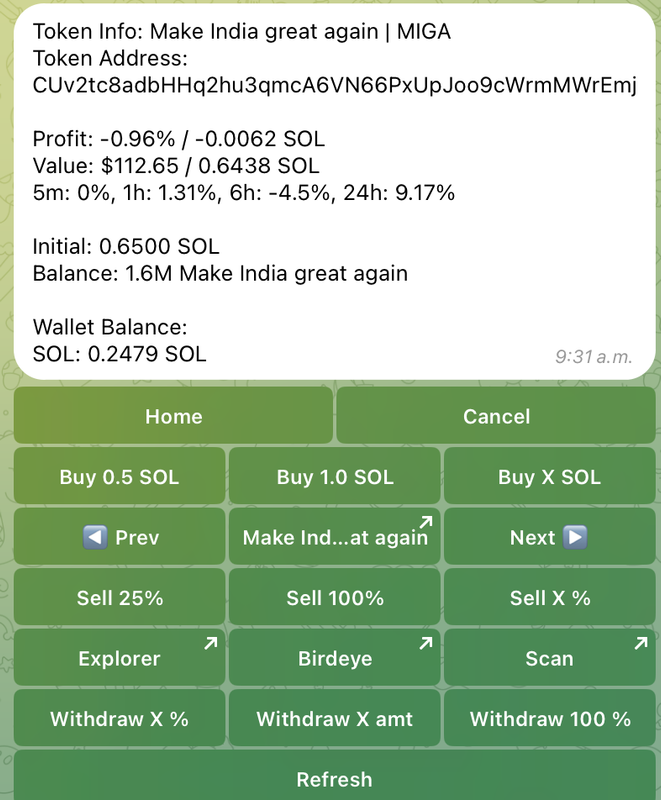The width and height of the screenshot is (661, 800).
Task: Click the Prev left-arrow icon
Action: pos(95,537)
